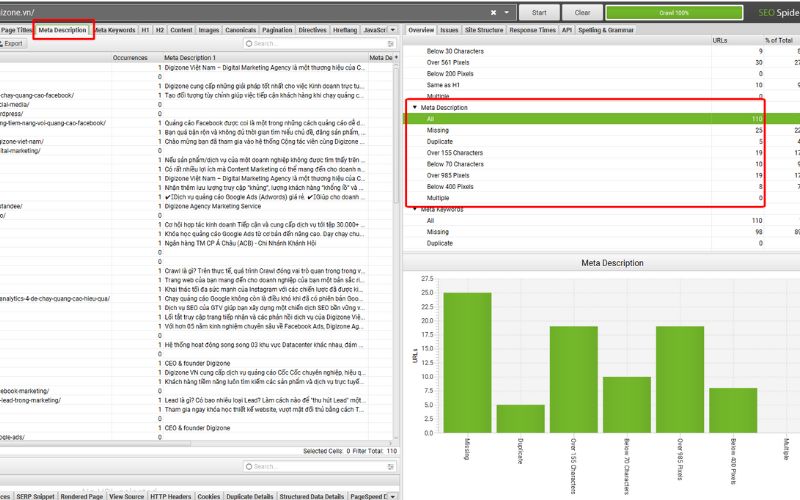Click the Over 155 Characters chart bar
This screenshot has width=800, height=500.
[x=573, y=379]
